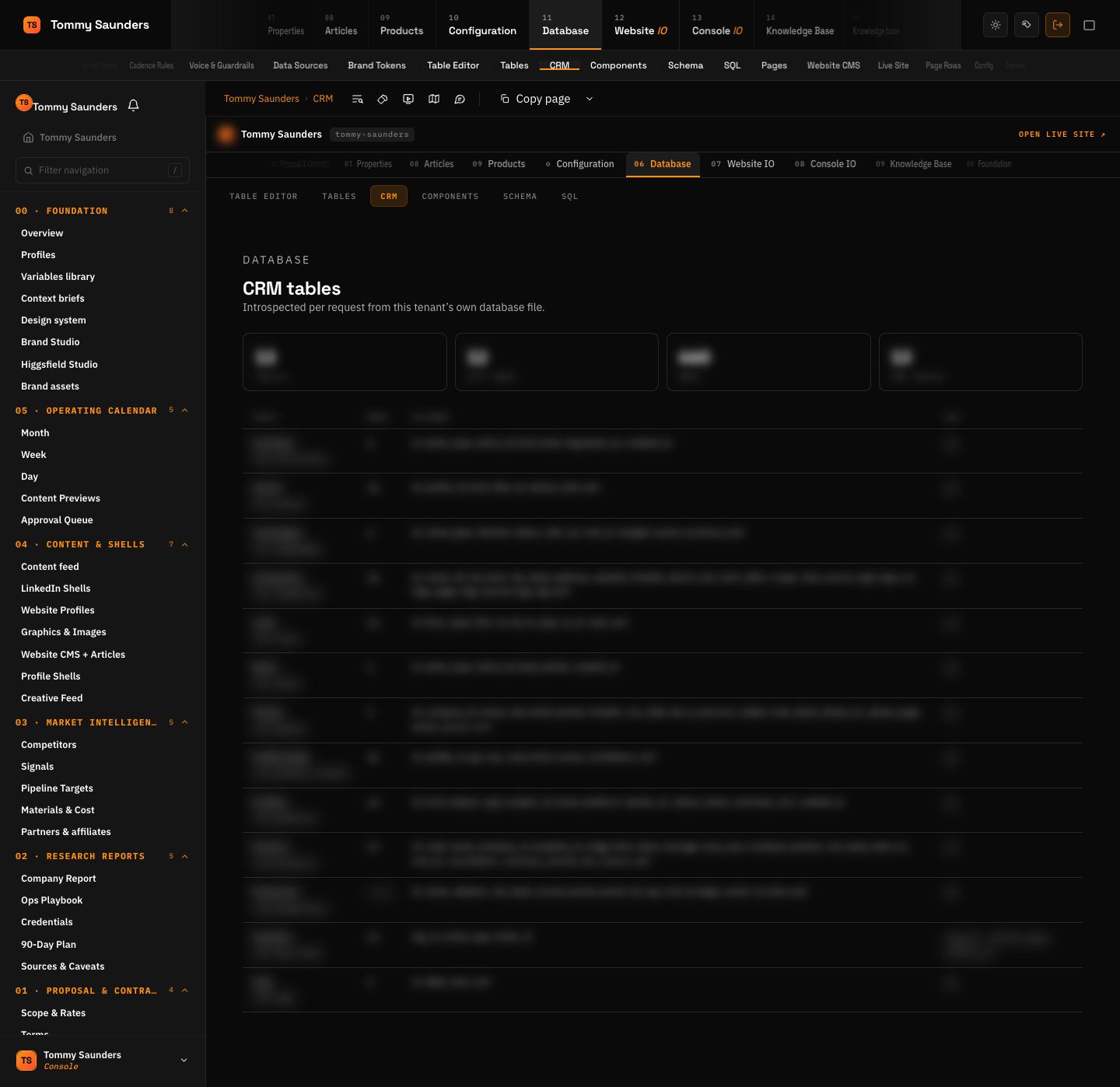
Task: Collapse the 01 Proposal & Contract section
Action: [x=185, y=991]
